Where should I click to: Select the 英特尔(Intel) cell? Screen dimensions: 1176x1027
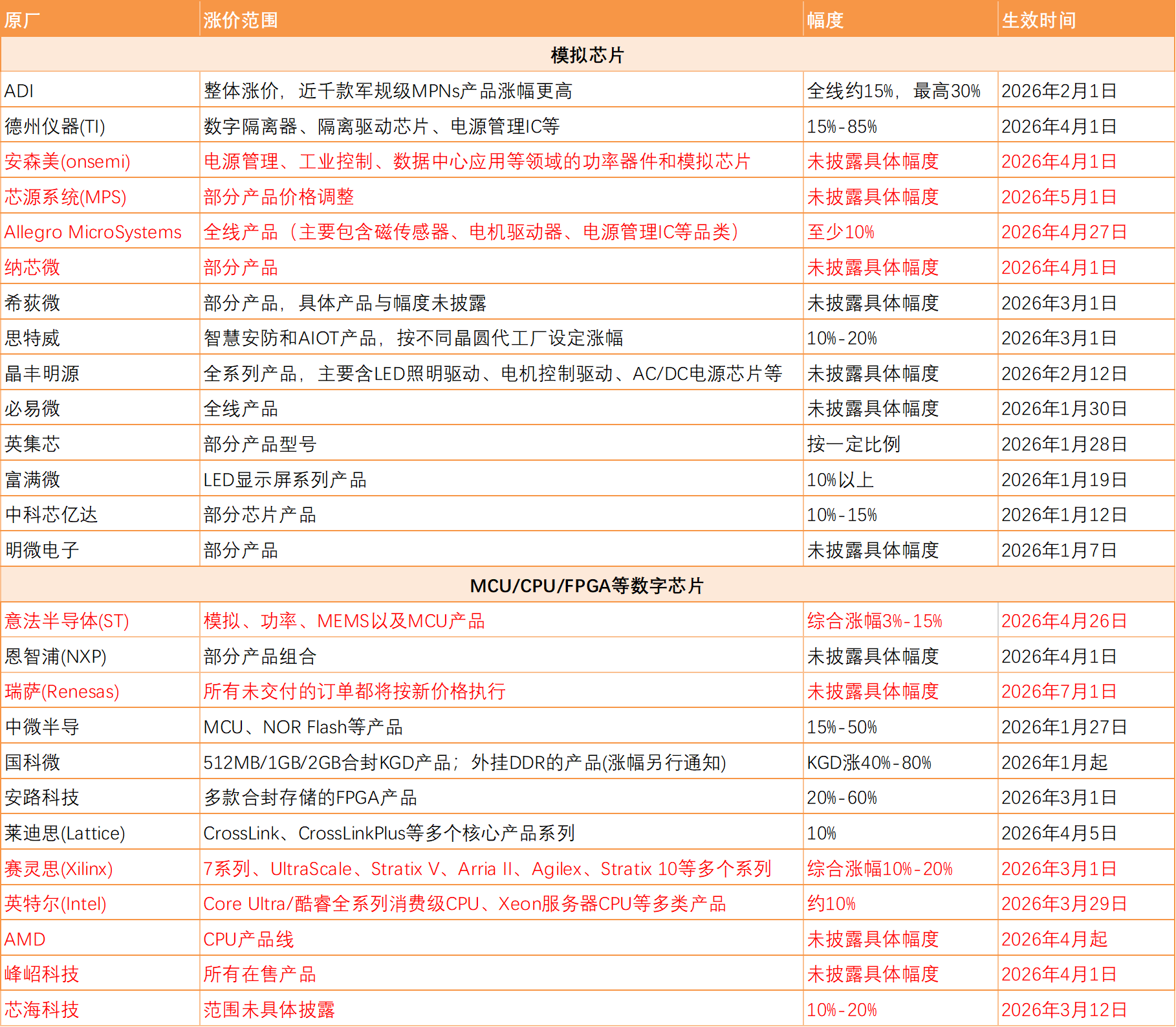point(56,903)
